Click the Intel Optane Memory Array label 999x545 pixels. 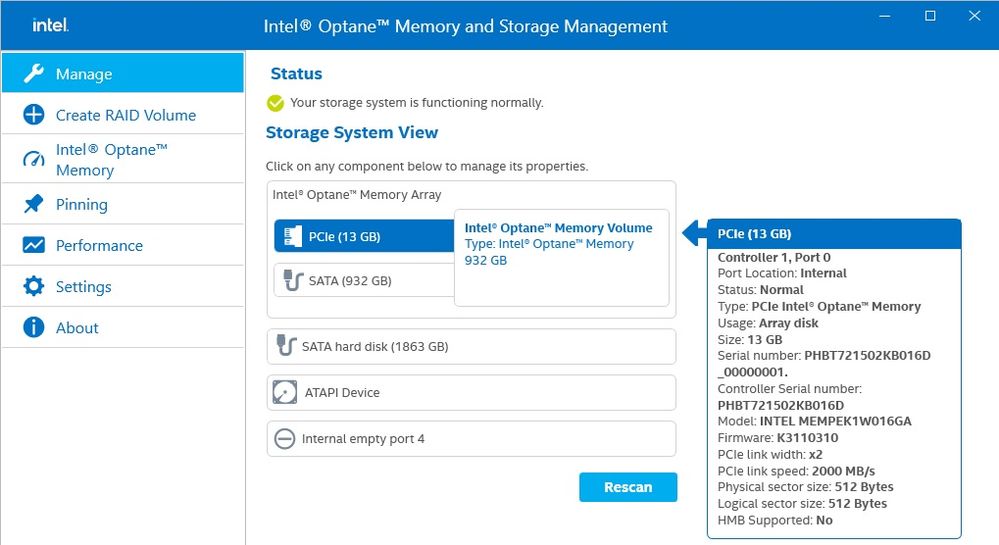coord(357,195)
